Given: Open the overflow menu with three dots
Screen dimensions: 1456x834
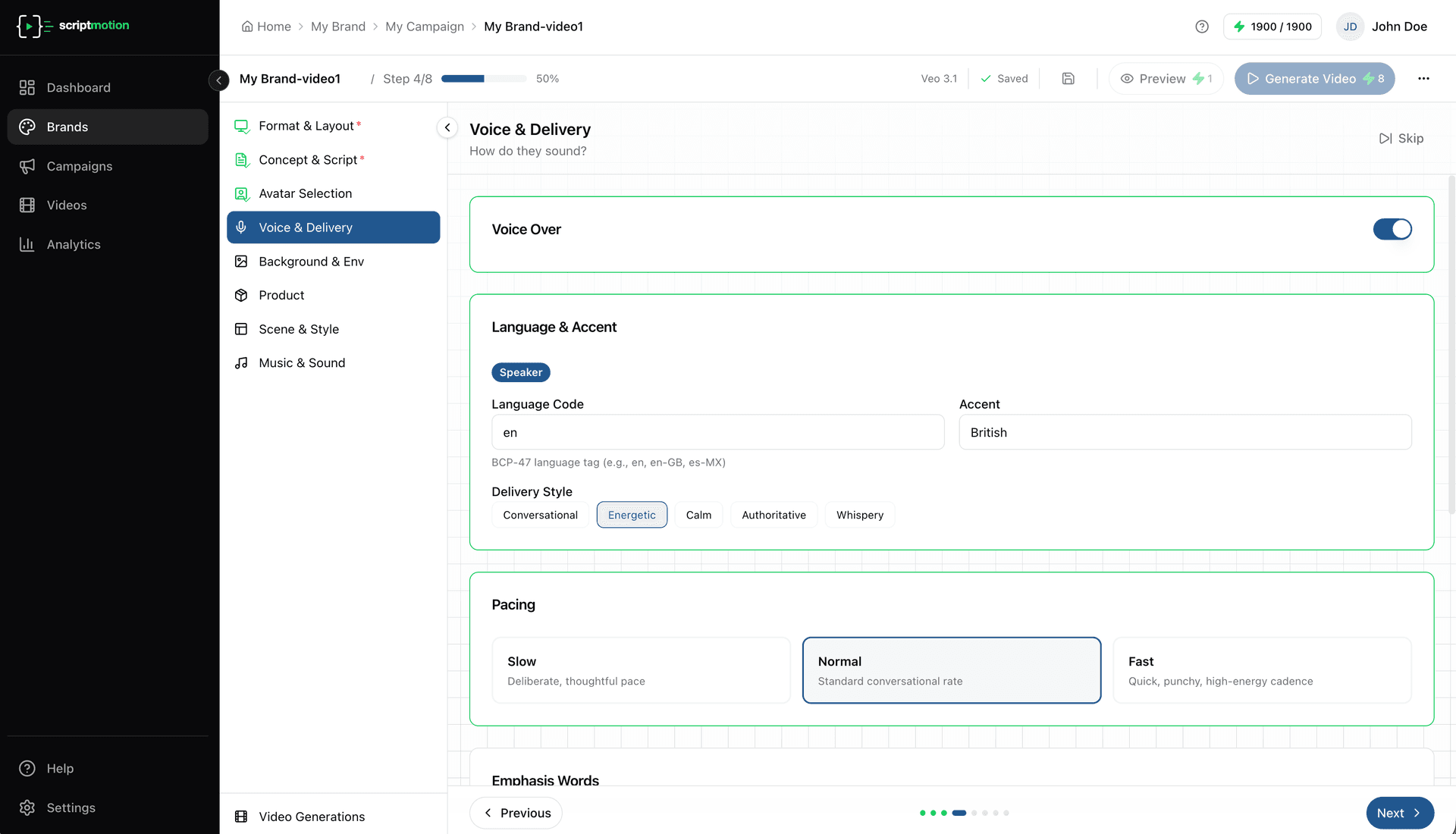Looking at the screenshot, I should [x=1423, y=78].
